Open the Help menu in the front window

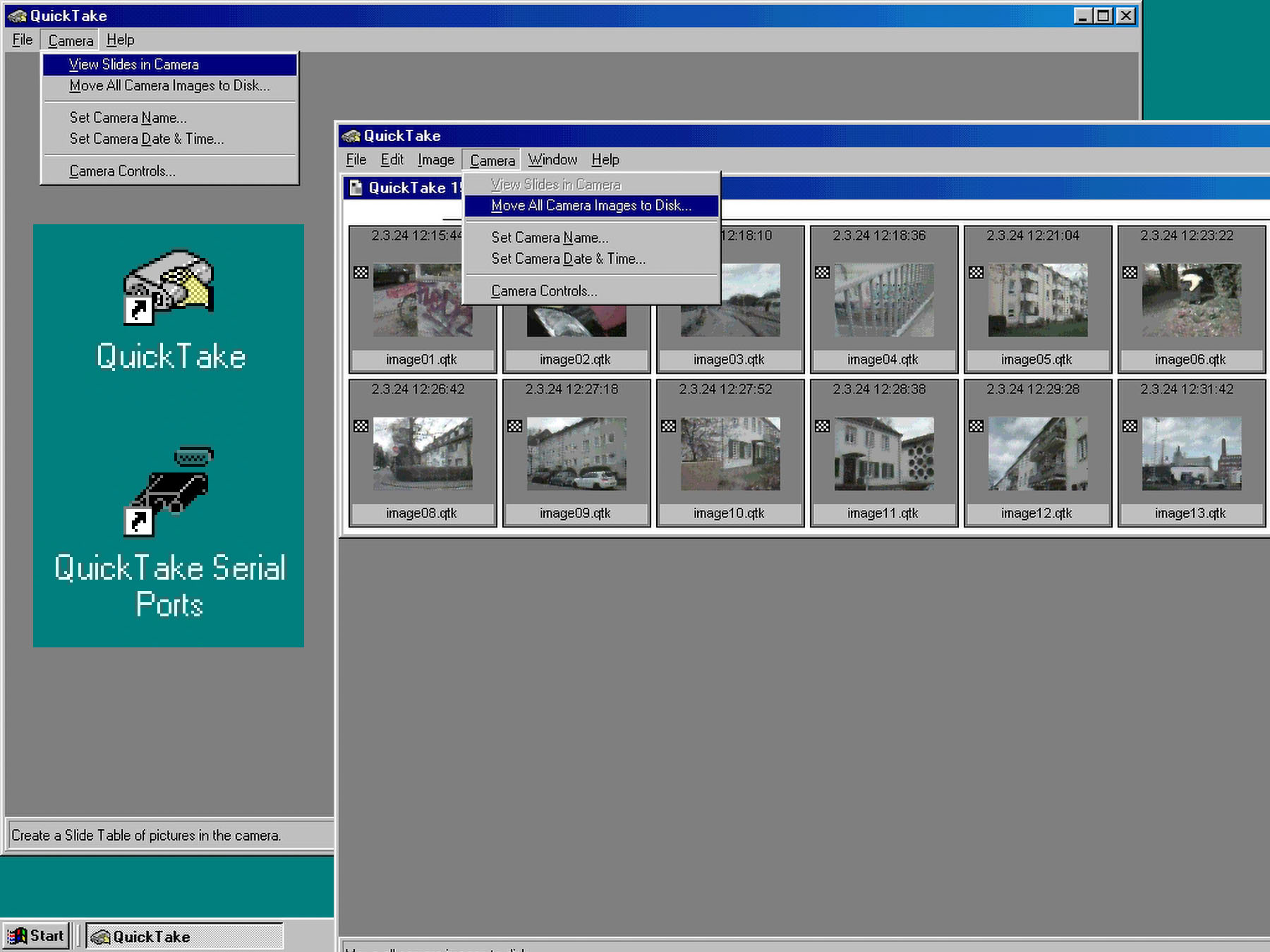605,160
